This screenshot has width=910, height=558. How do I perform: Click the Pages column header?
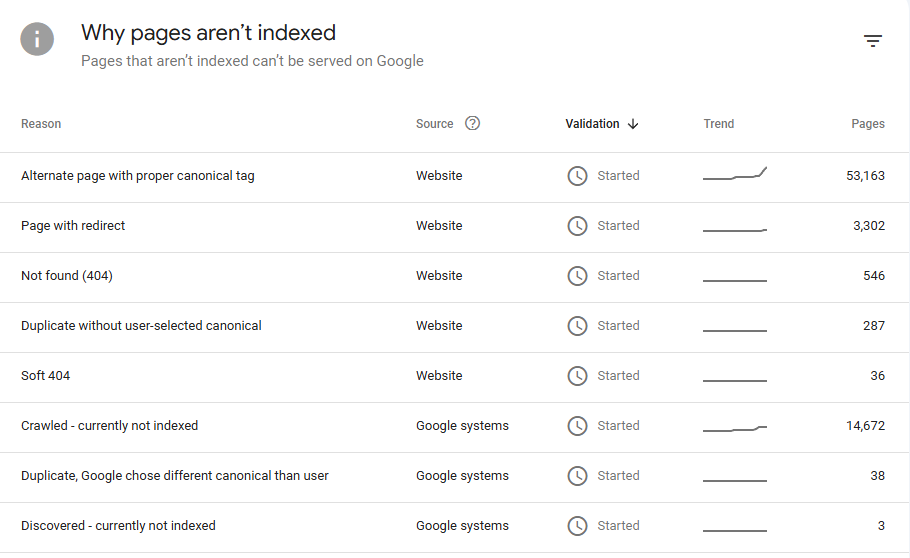coord(867,124)
